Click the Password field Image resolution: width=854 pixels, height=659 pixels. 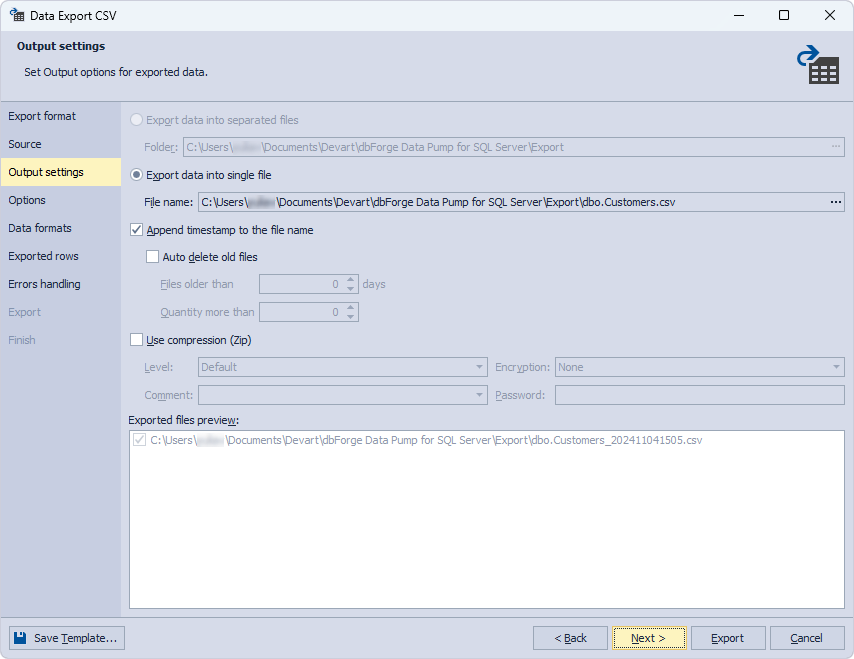point(700,395)
